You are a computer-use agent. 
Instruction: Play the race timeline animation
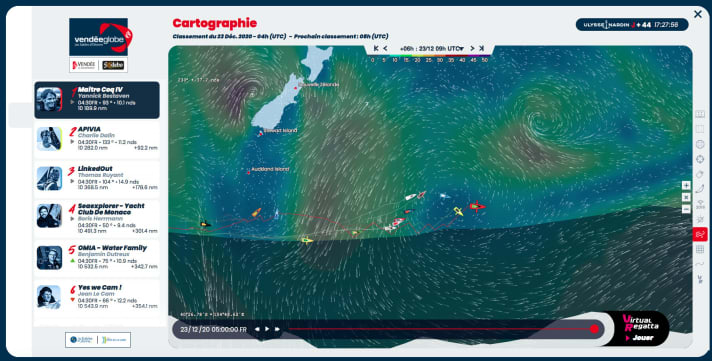pos(267,329)
